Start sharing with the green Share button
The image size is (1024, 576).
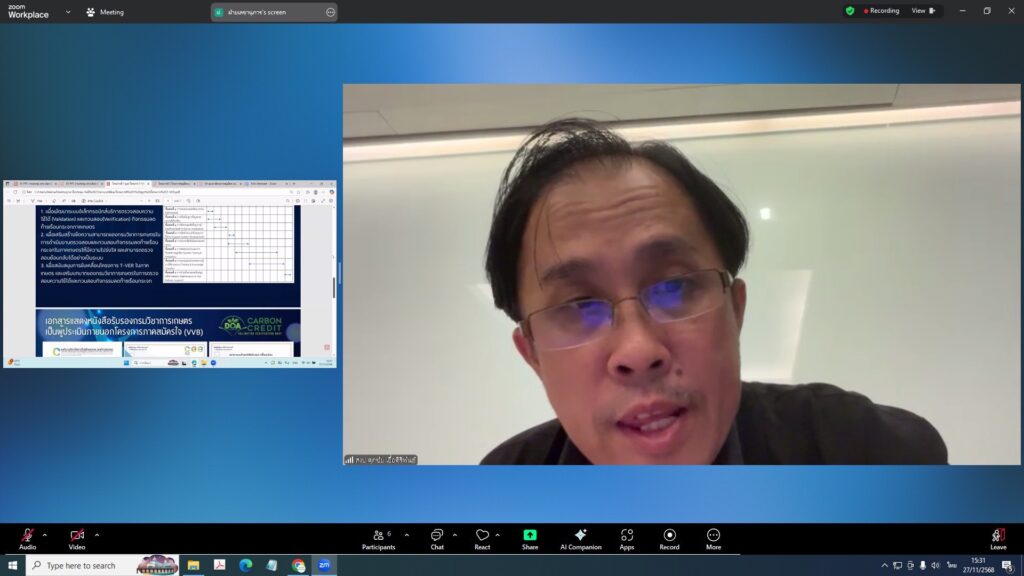[529, 537]
